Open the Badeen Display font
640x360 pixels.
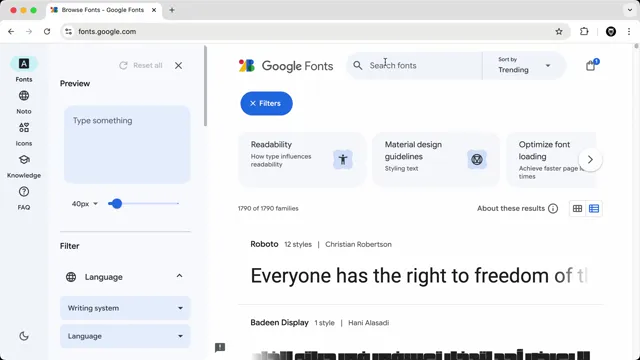pos(280,322)
